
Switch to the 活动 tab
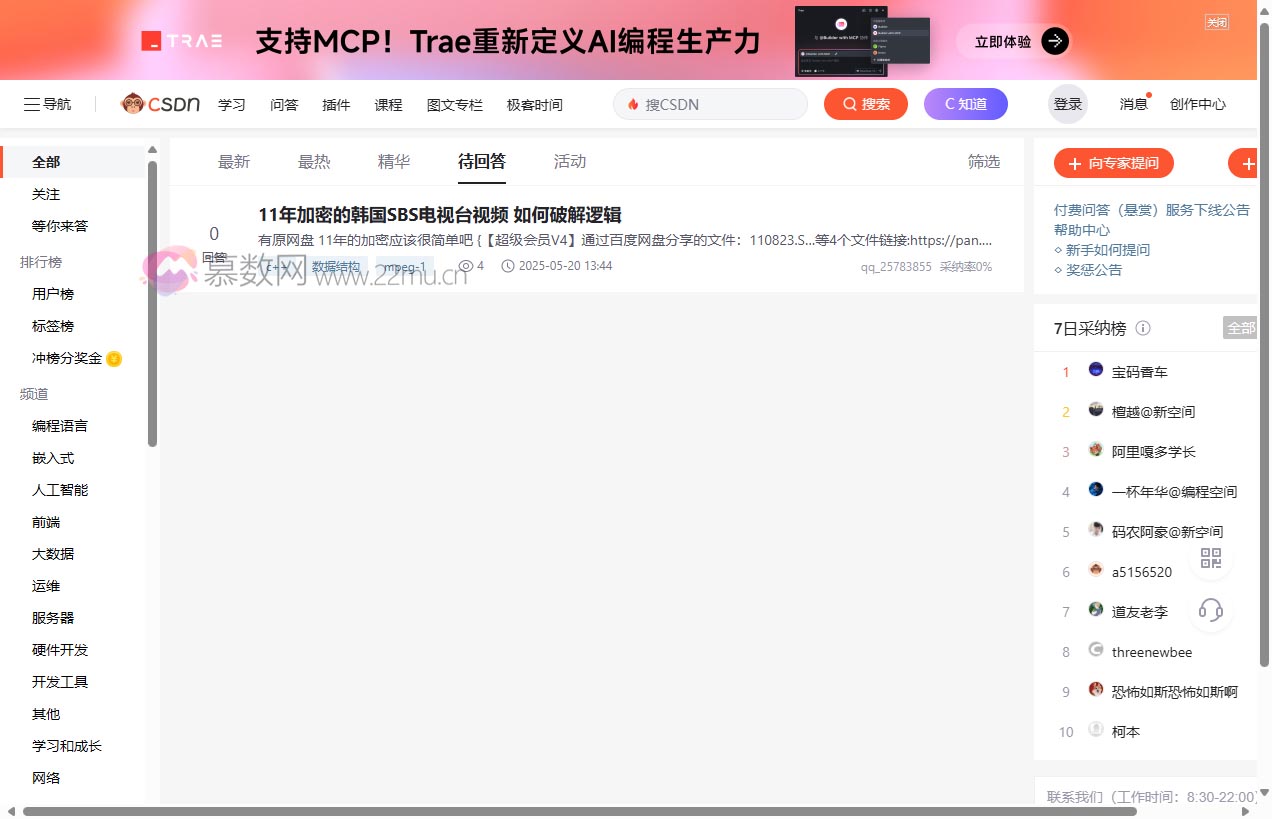(x=570, y=161)
